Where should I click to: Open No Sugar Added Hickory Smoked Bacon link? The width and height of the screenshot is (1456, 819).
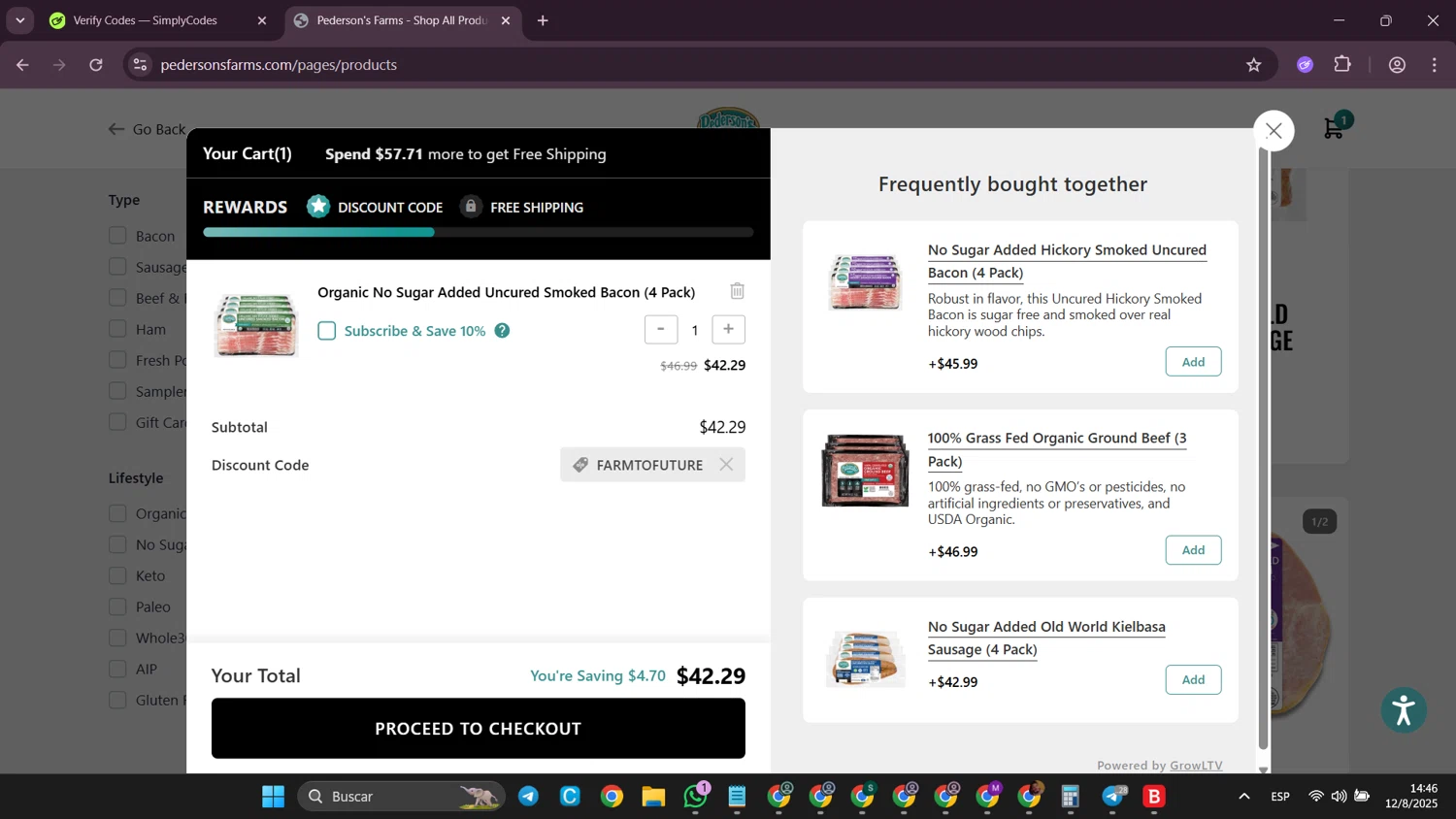pos(1067,261)
